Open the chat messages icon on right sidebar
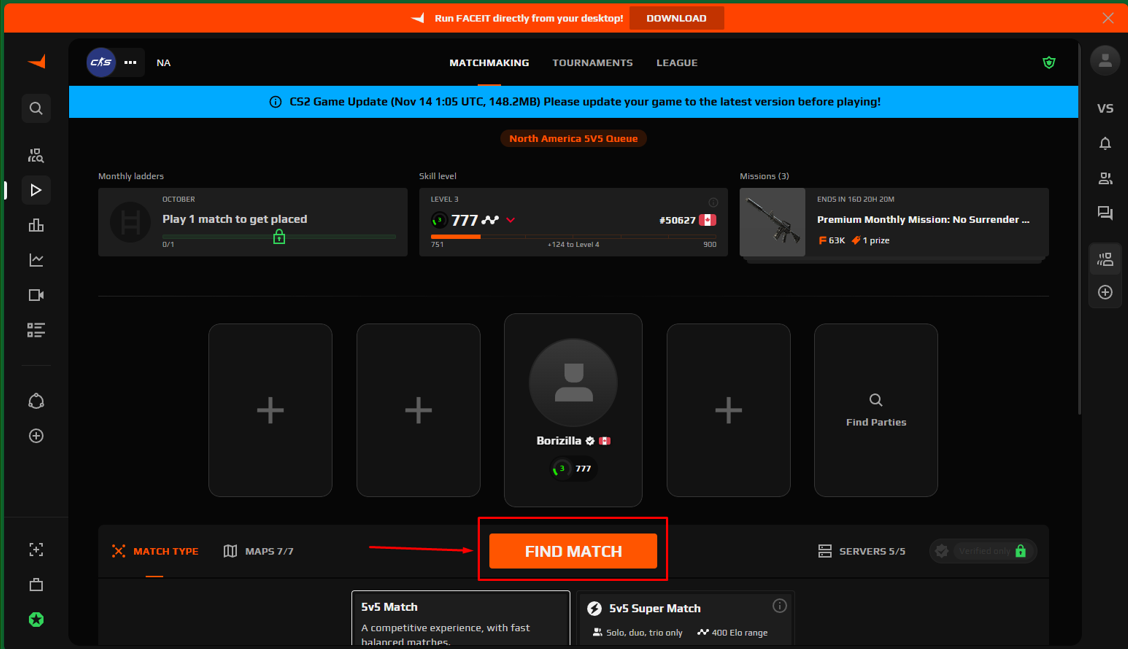Image resolution: width=1128 pixels, height=649 pixels. click(x=1105, y=213)
